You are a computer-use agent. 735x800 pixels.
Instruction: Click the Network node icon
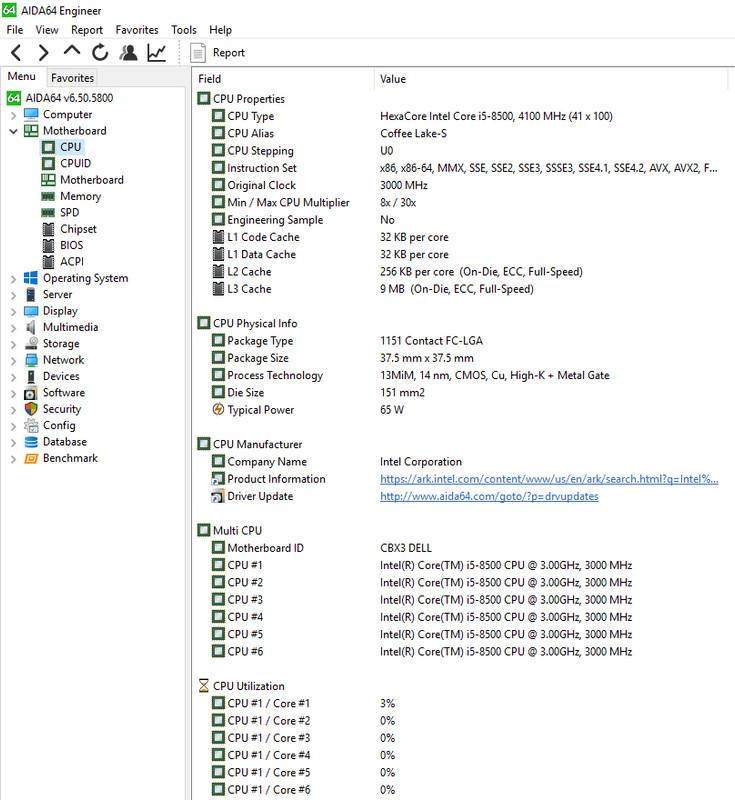click(x=31, y=360)
